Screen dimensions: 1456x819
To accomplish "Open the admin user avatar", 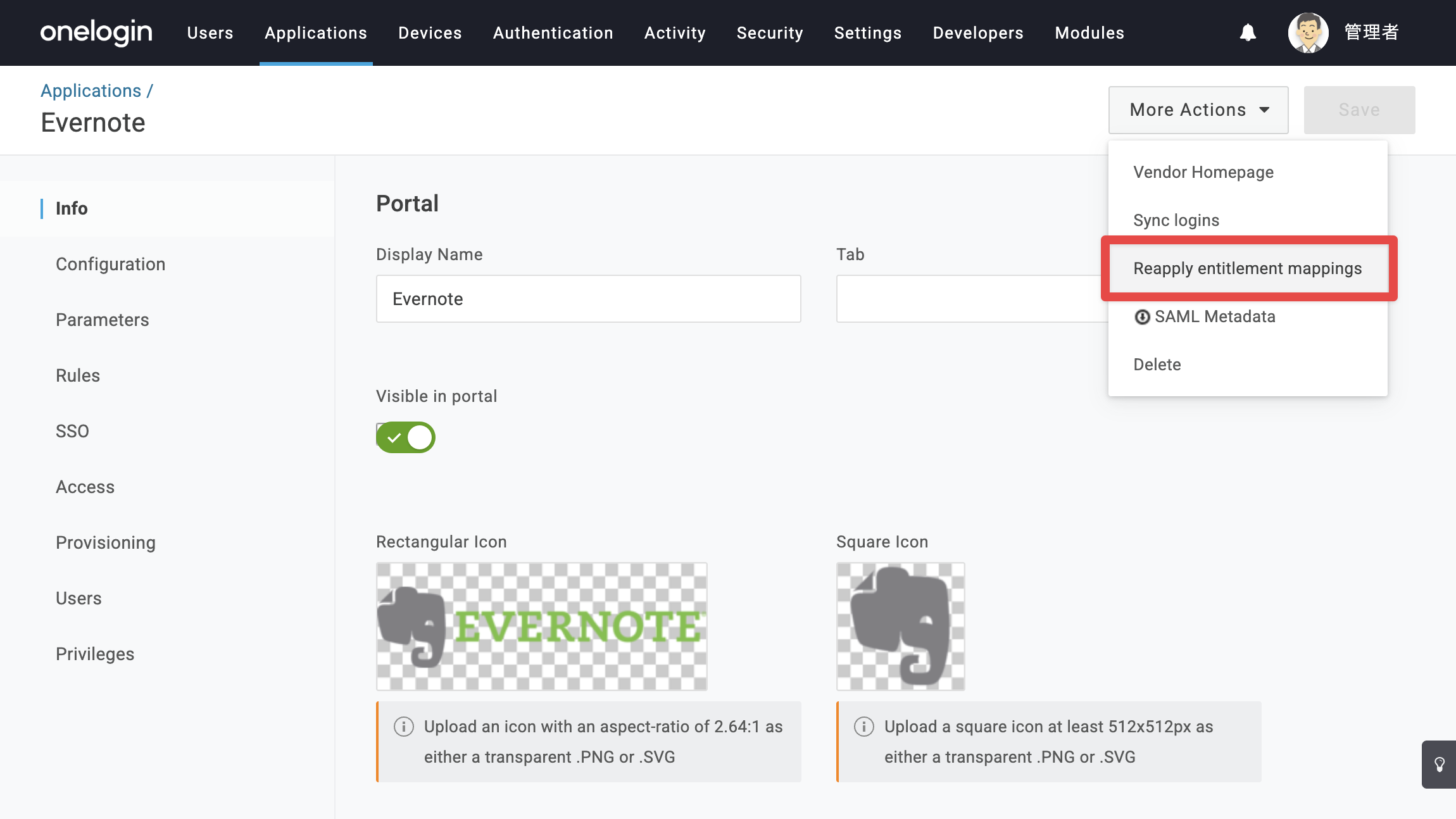I will (1308, 32).
